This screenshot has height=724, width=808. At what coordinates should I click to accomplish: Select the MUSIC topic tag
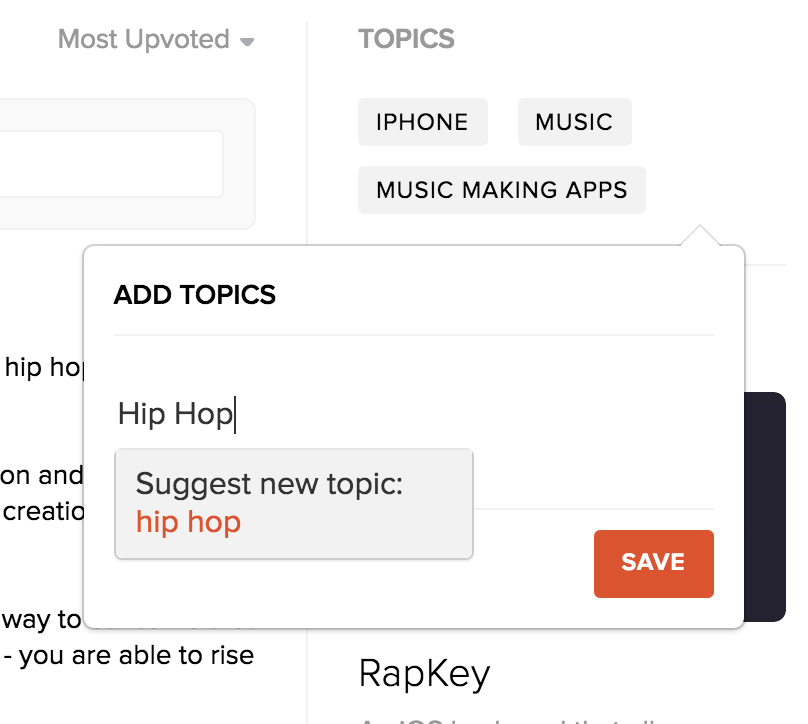tap(575, 122)
